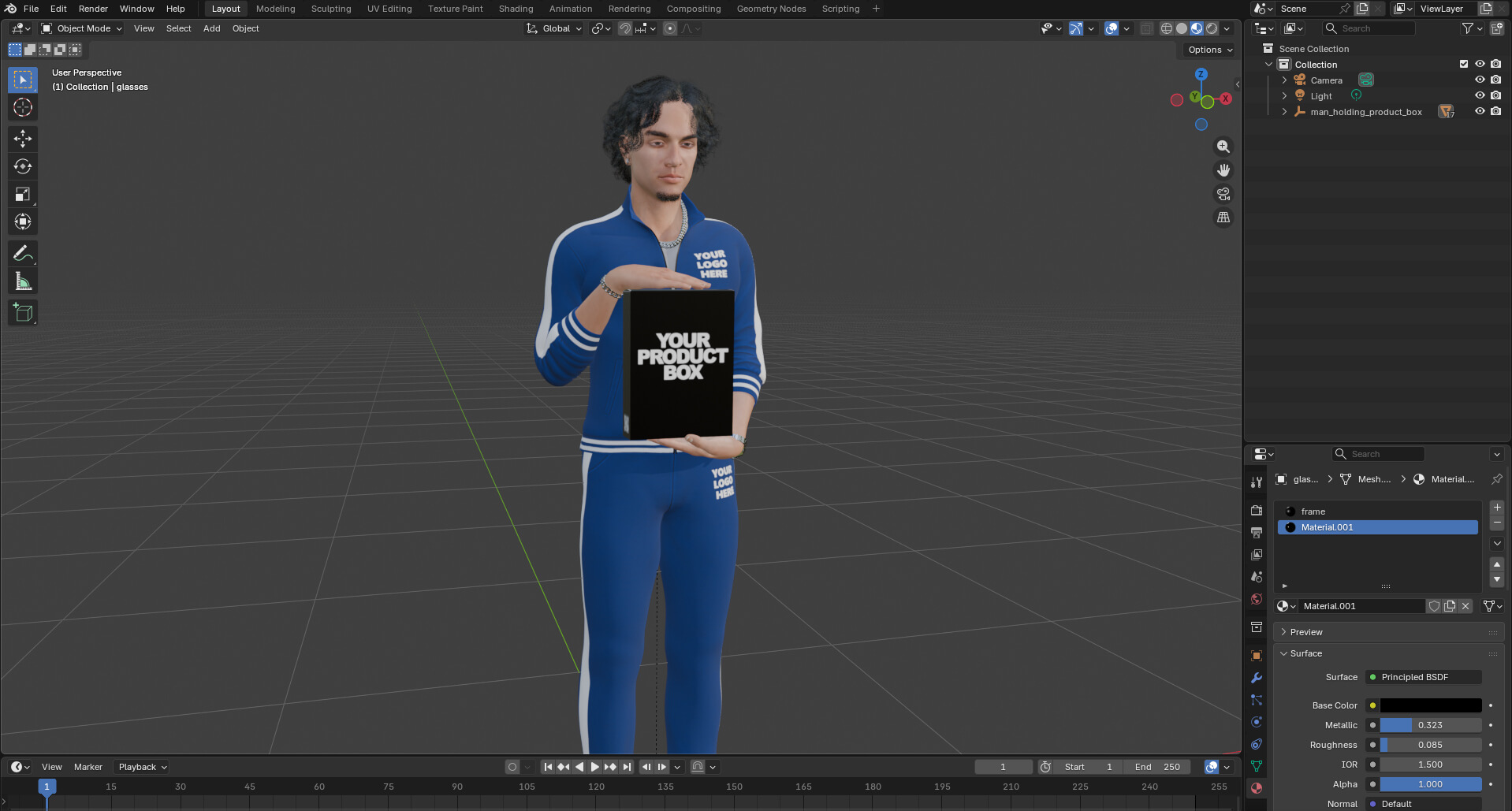The width and height of the screenshot is (1512, 811).
Task: Select the Transform tool
Action: [23, 221]
